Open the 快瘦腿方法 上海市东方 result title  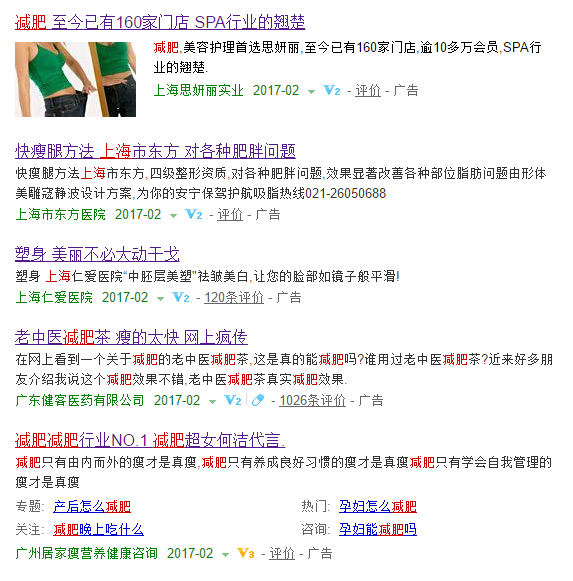click(155, 151)
